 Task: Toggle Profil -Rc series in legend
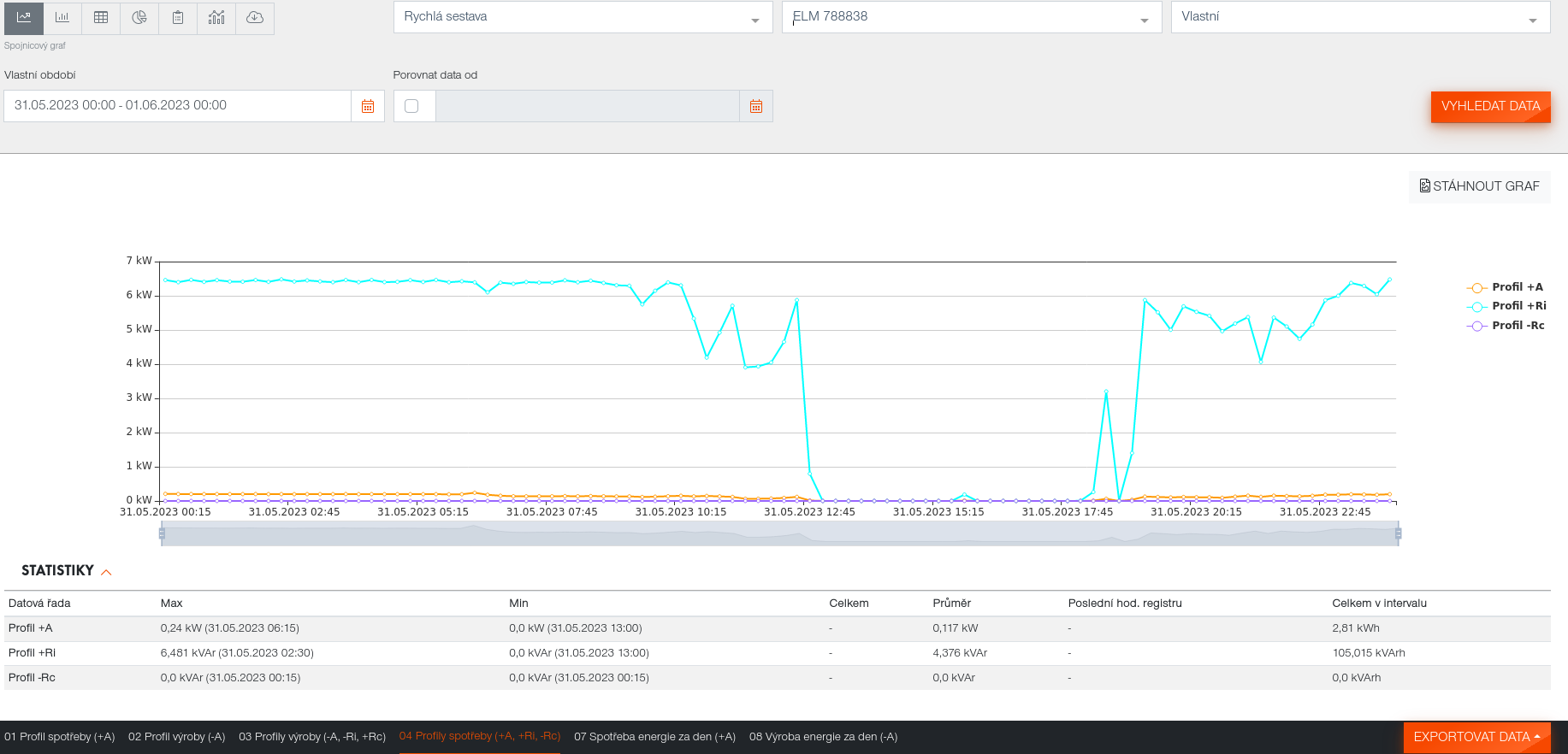pos(1506,326)
